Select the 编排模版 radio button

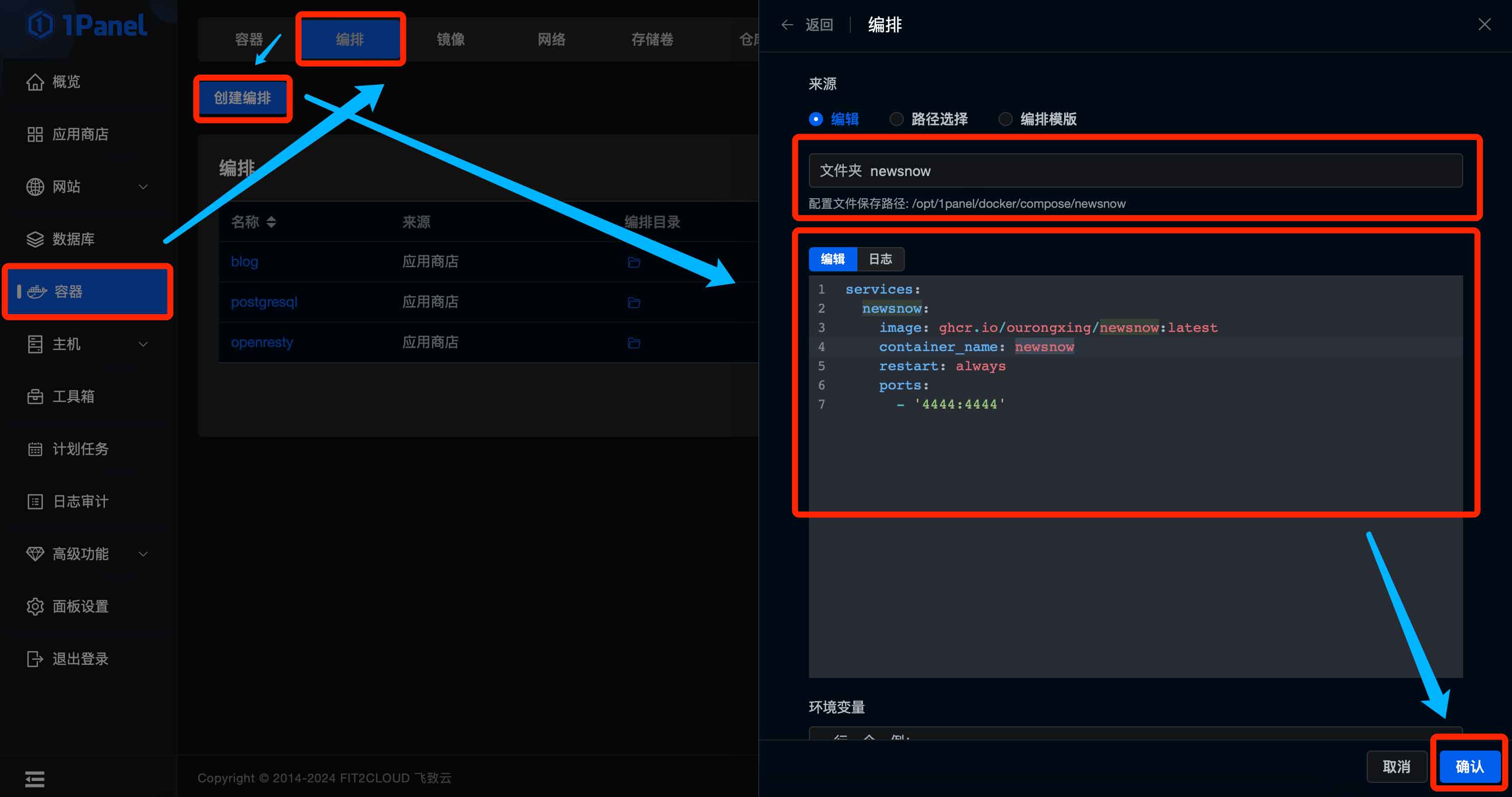(1006, 119)
